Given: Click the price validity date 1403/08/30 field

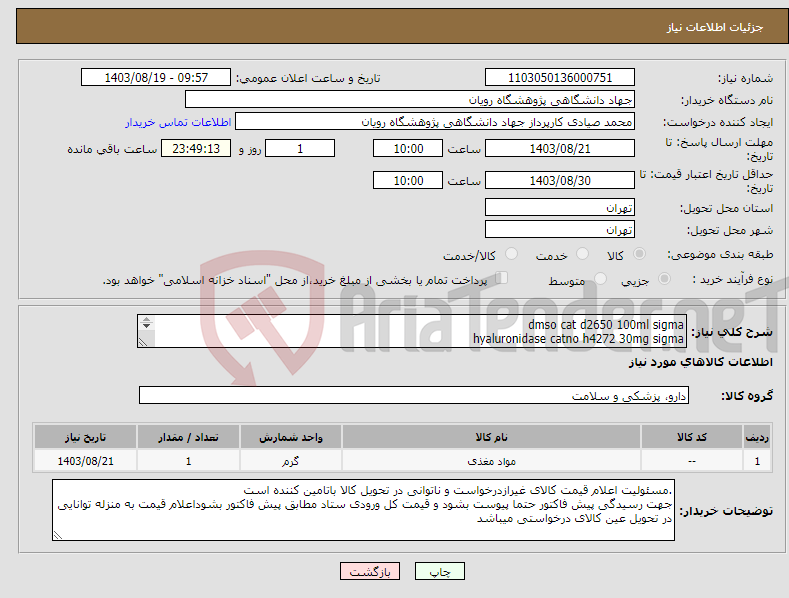Looking at the screenshot, I should (560, 180).
